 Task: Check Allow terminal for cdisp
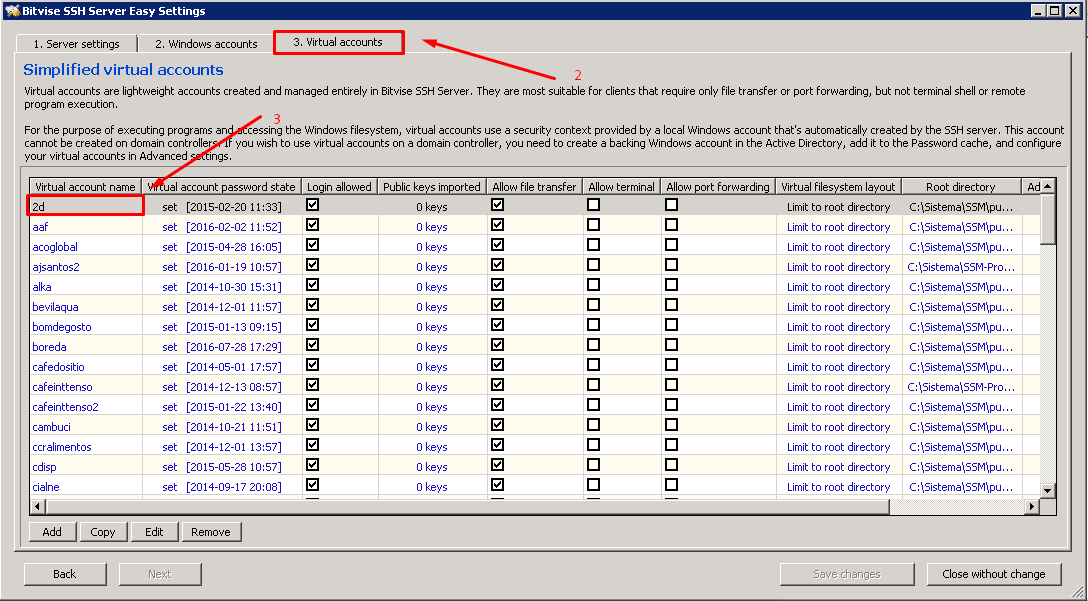click(593, 466)
